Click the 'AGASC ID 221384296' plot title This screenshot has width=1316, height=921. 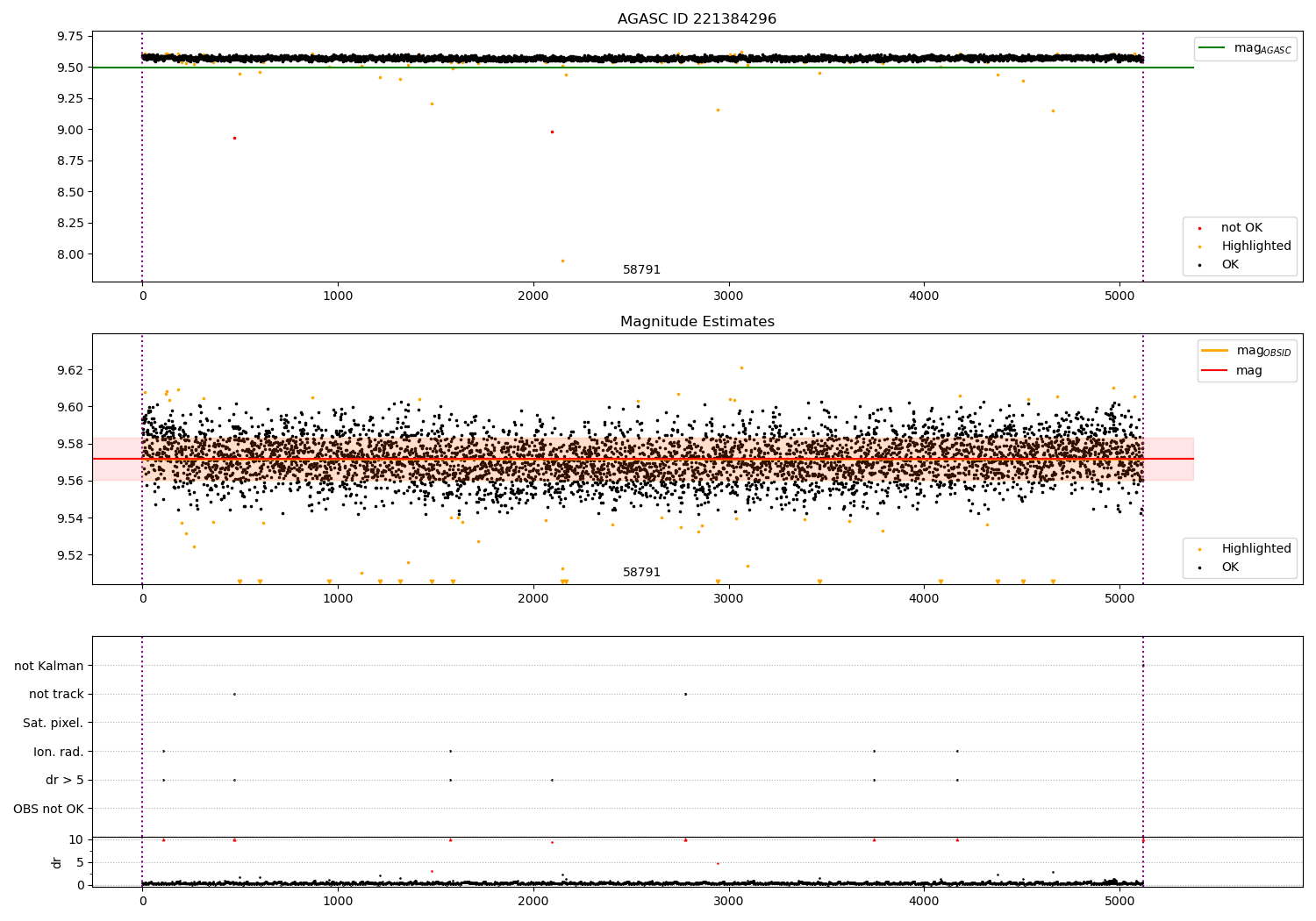coord(697,19)
